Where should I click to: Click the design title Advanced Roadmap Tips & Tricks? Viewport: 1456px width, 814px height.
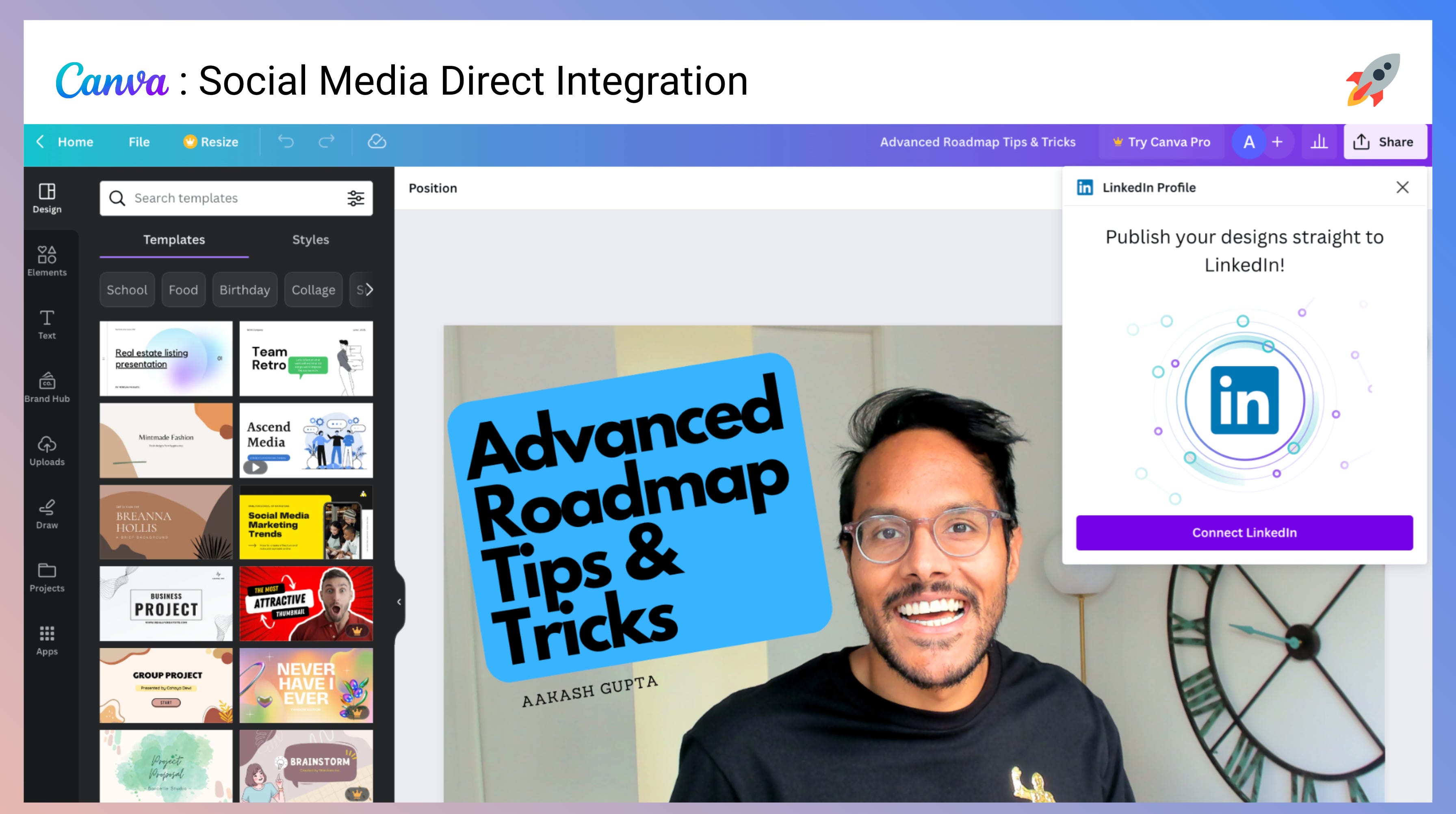point(978,142)
